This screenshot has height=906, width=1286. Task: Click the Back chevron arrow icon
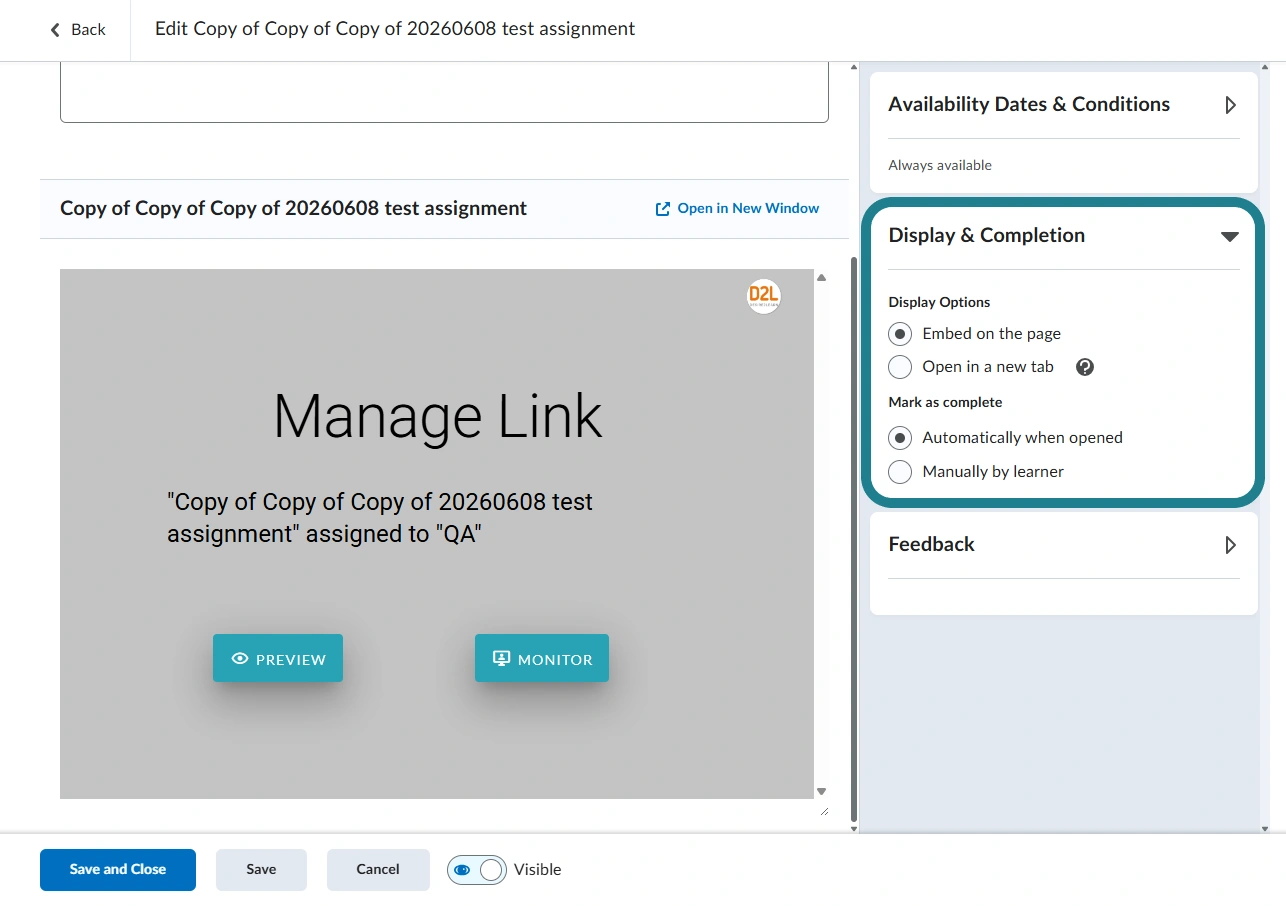(x=55, y=30)
